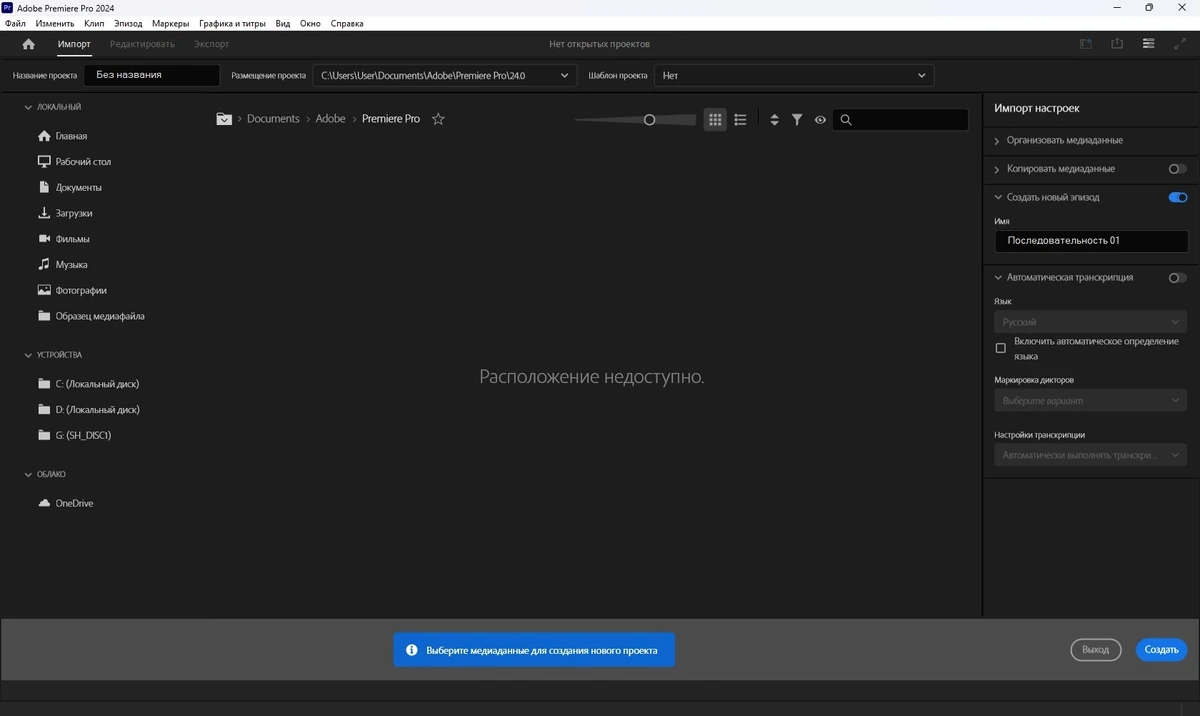Switch to thumbnail grid view

click(714, 120)
